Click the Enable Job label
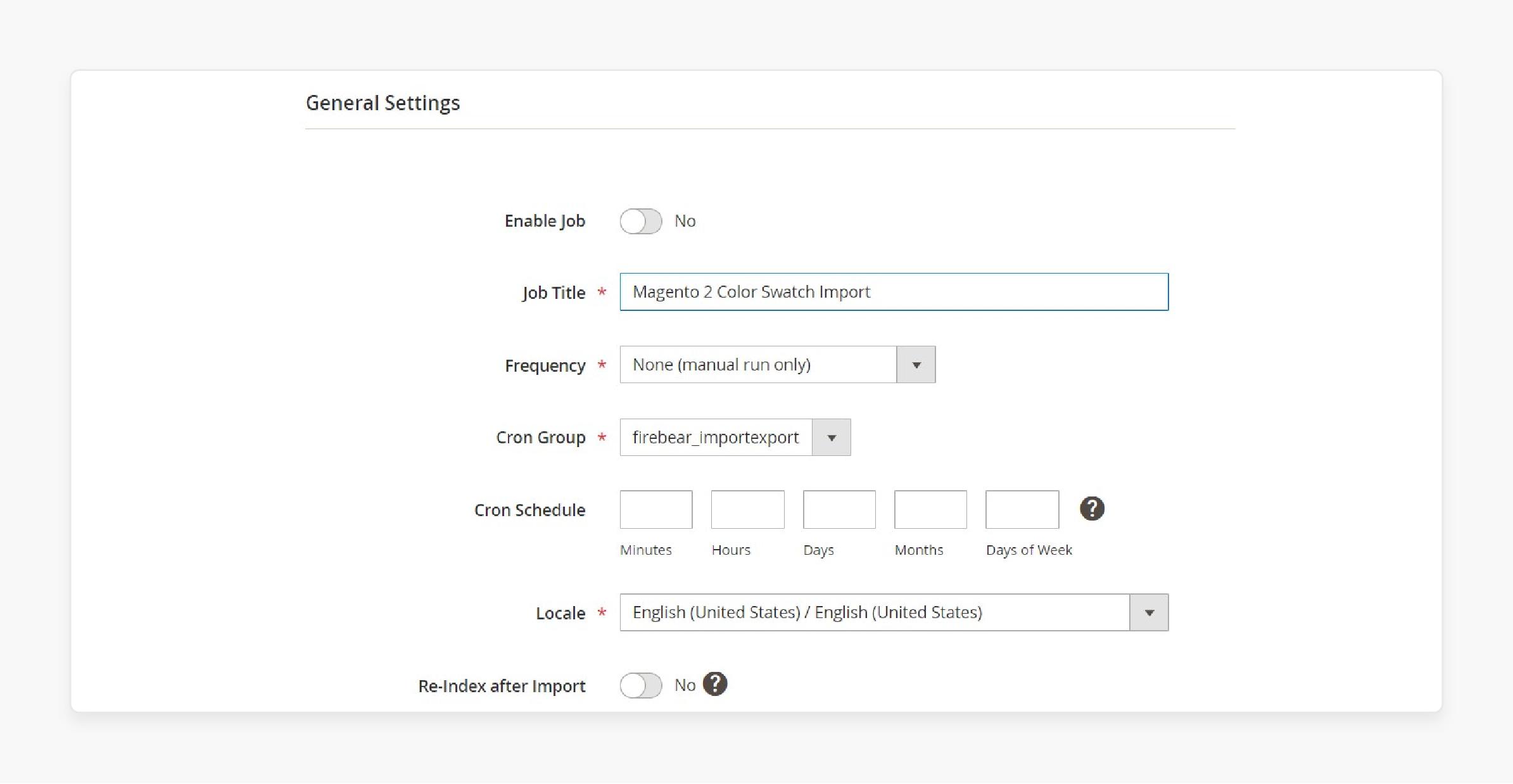1513x784 pixels. (x=545, y=221)
